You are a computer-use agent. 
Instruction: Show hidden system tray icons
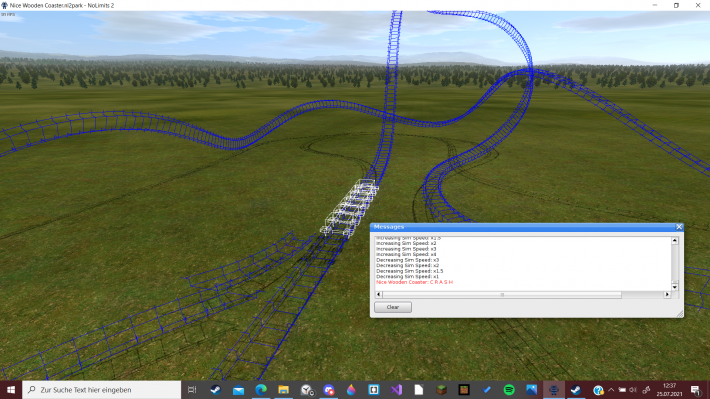[611, 390]
